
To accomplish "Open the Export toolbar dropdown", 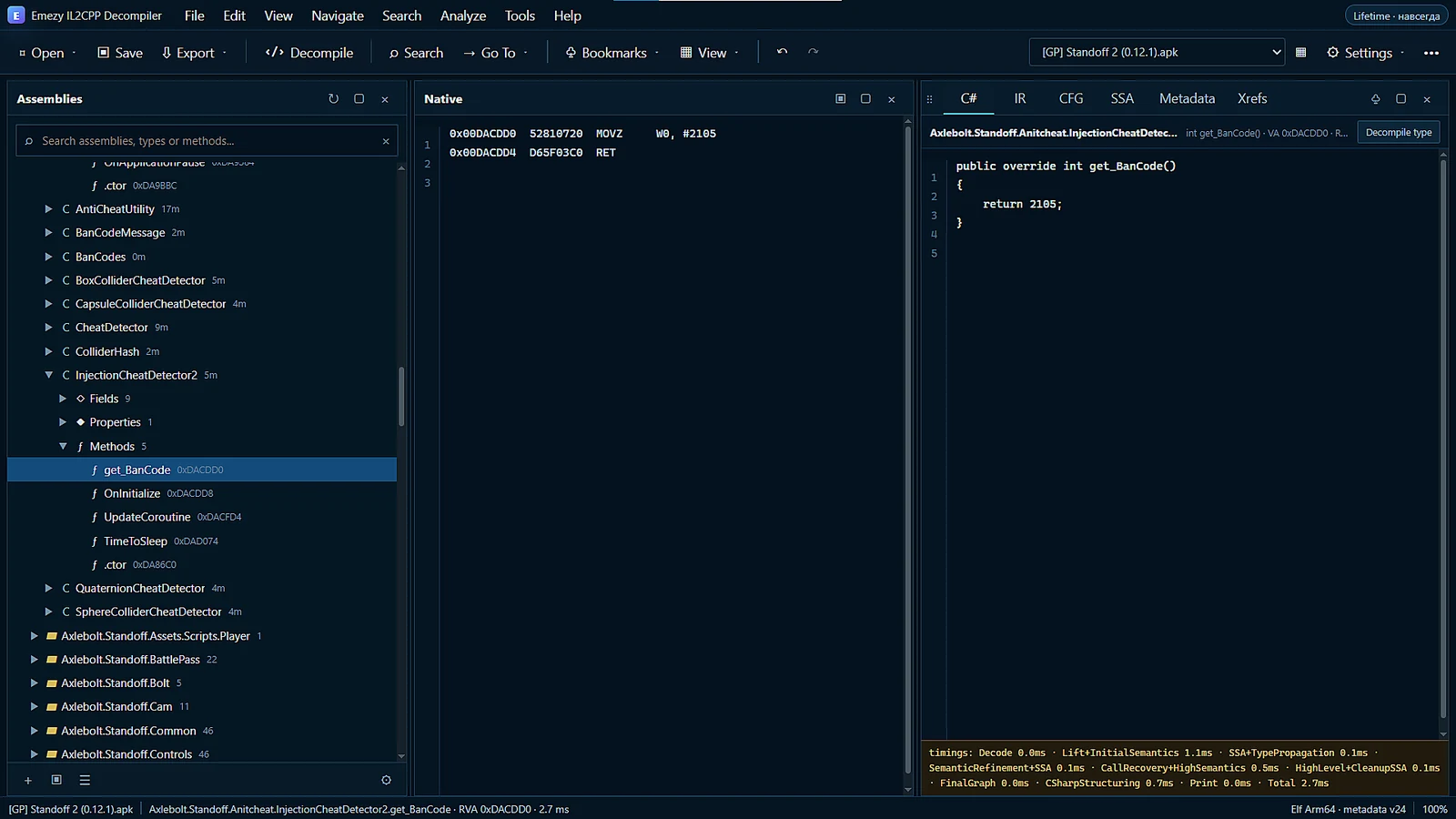I will [194, 53].
